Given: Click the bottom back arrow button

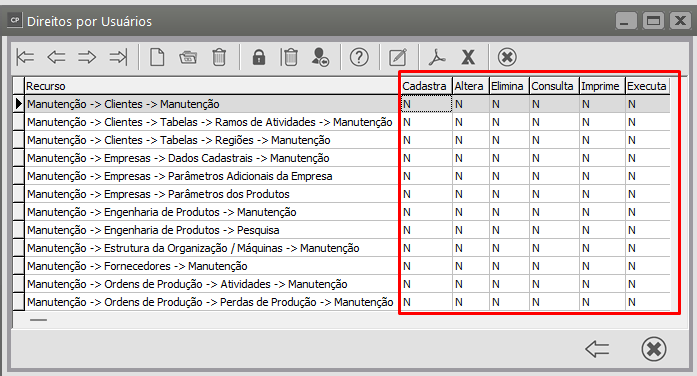Looking at the screenshot, I should [597, 349].
